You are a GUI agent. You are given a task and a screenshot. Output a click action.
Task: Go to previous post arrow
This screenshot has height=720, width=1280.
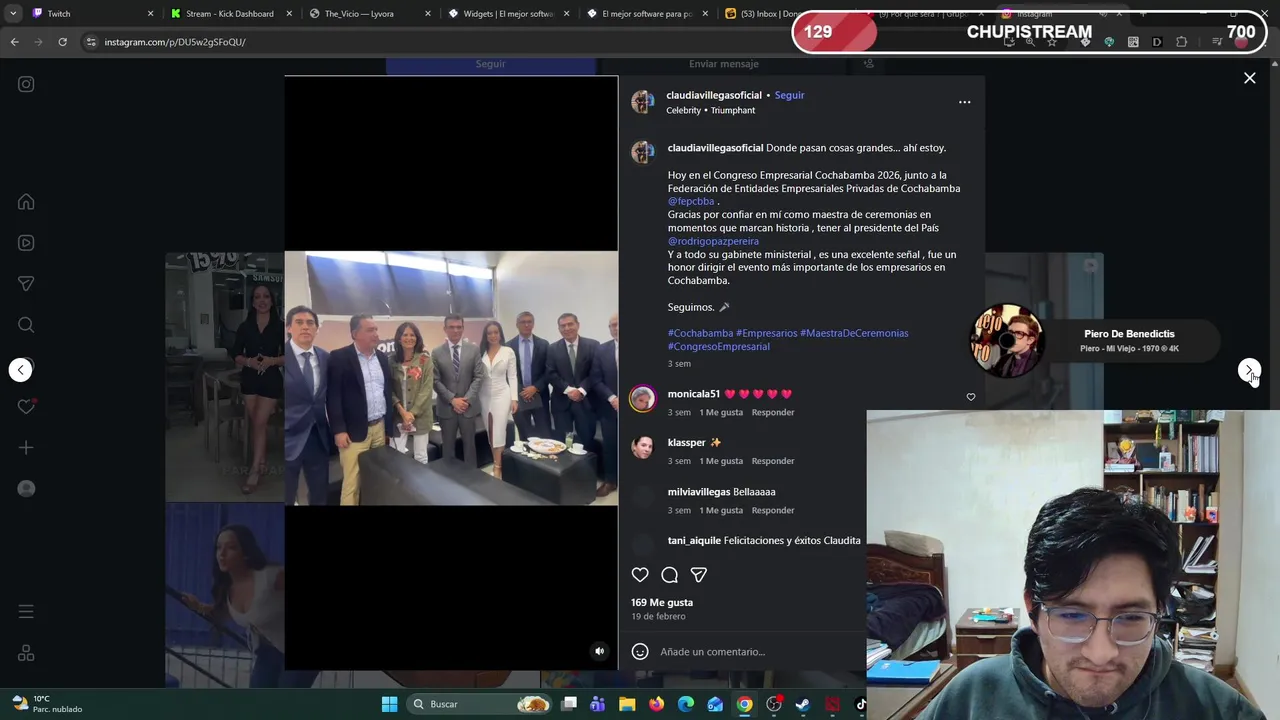[20, 370]
